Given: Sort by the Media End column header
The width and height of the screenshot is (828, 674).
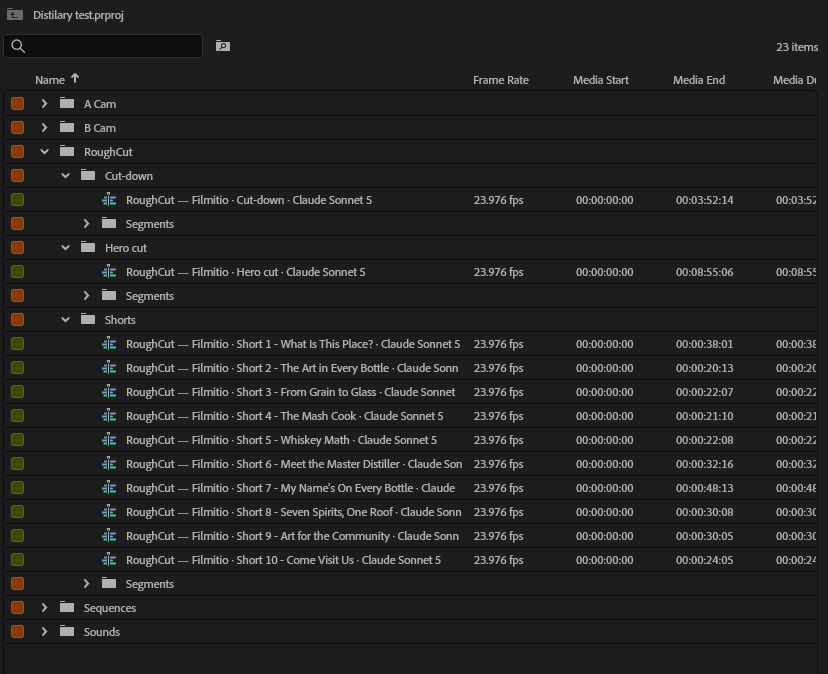Looking at the screenshot, I should pyautogui.click(x=699, y=80).
